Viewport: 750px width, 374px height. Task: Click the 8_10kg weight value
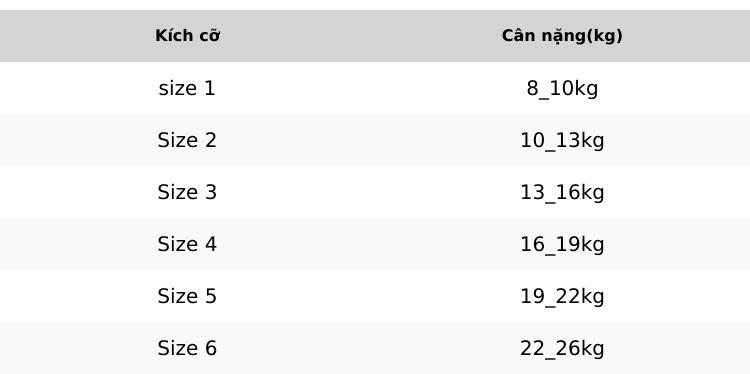point(562,89)
